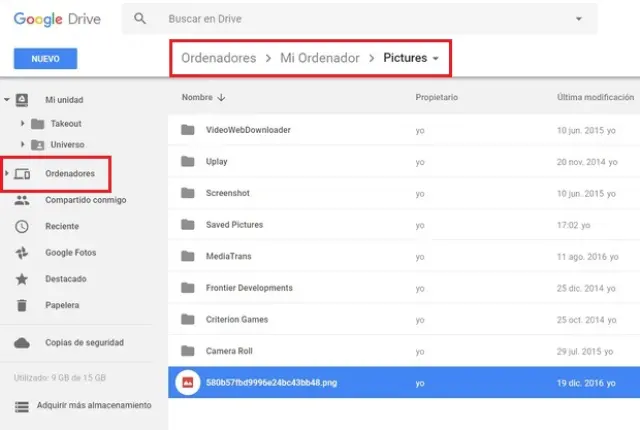
Task: Go to Mi Ordenador in breadcrumb
Action: 318,58
